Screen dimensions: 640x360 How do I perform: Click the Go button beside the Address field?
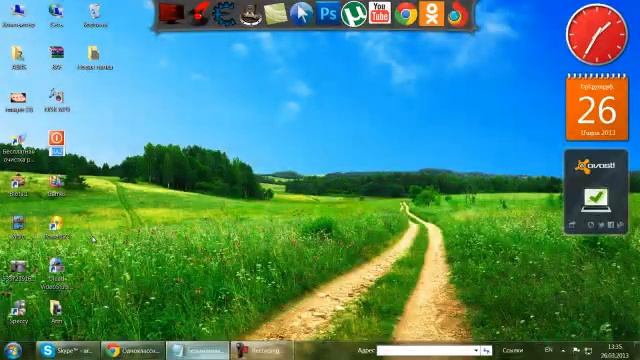click(x=486, y=351)
